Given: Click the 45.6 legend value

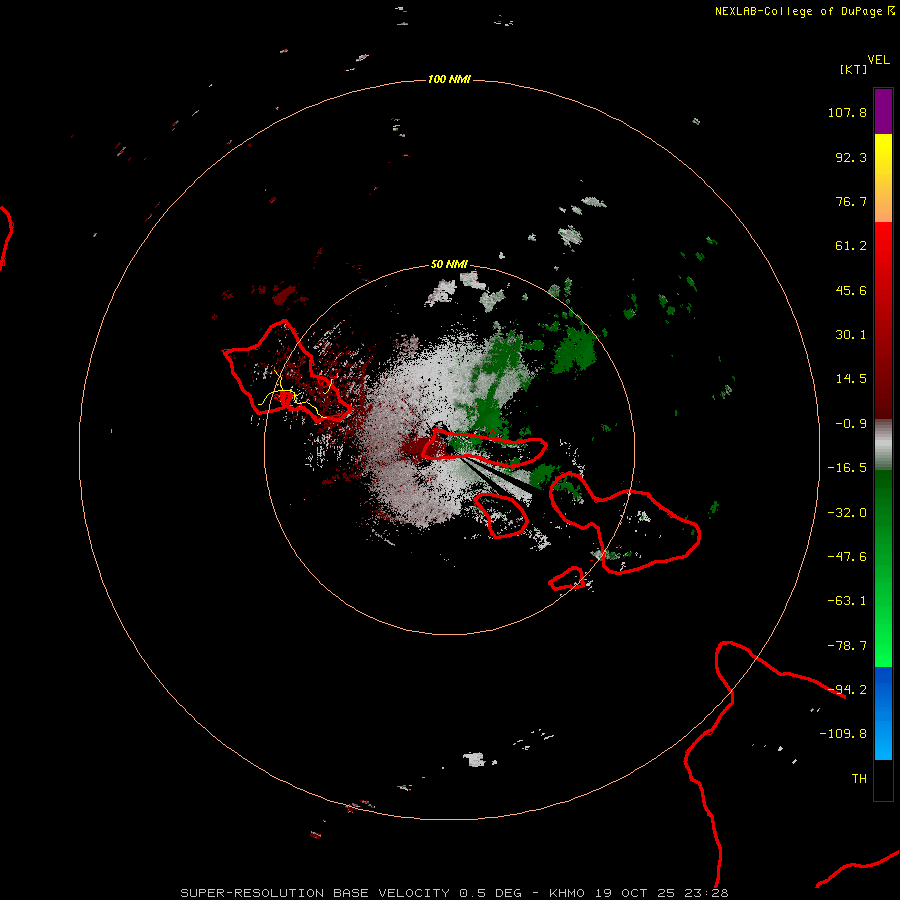Looking at the screenshot, I should (851, 290).
